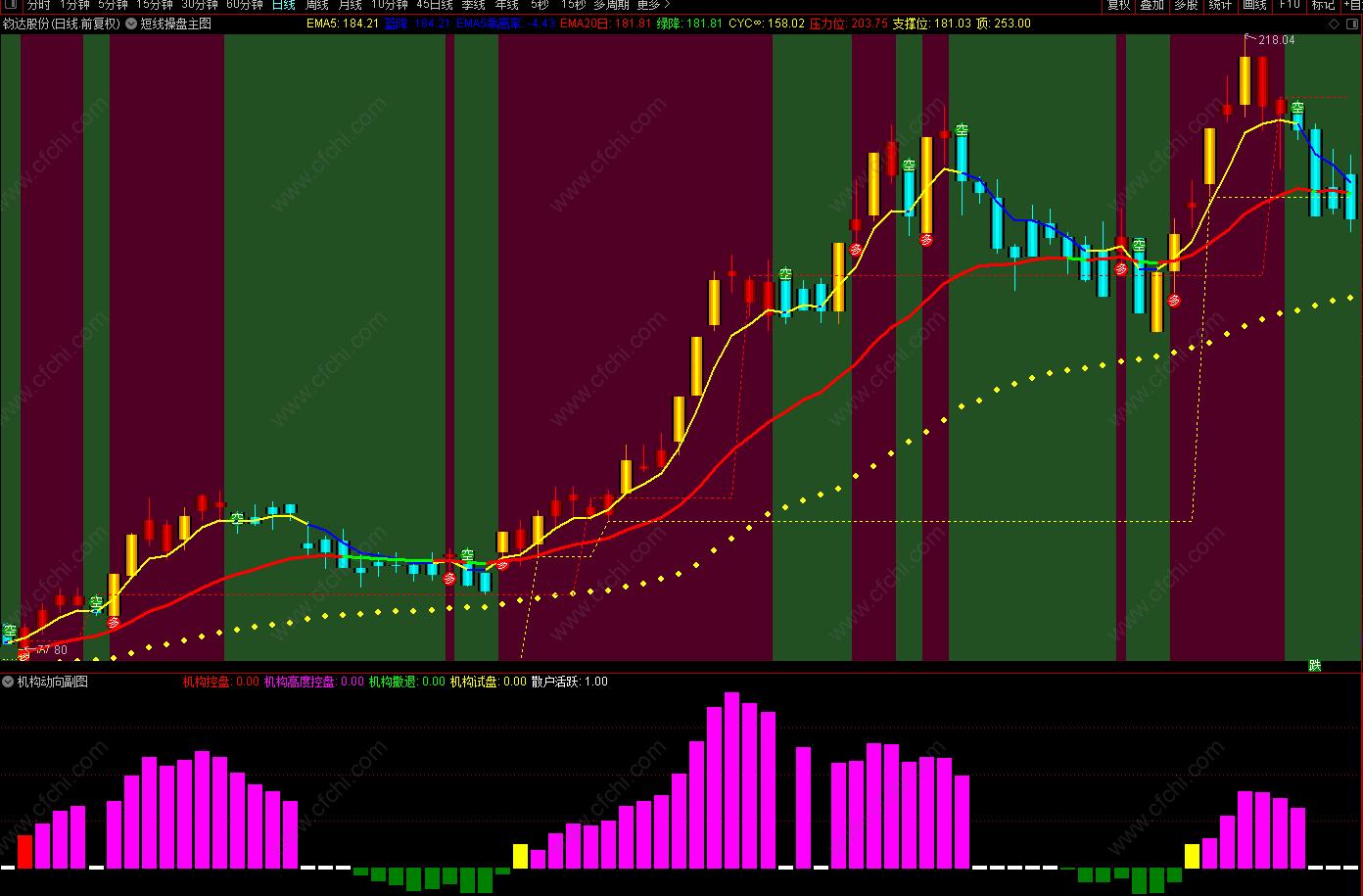
Task: Select the 45日线 period
Action: (x=435, y=5)
